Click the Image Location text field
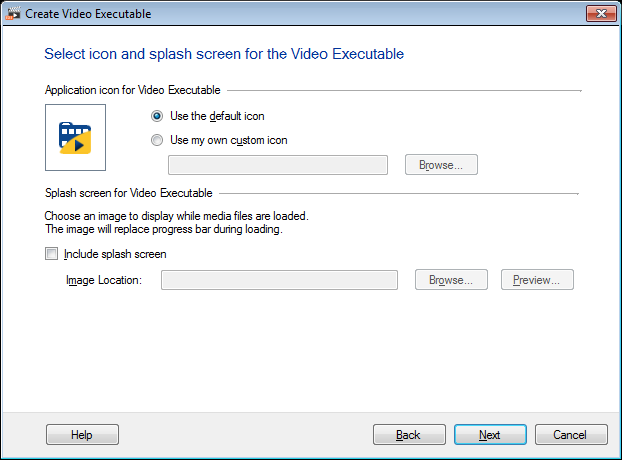 click(x=279, y=280)
